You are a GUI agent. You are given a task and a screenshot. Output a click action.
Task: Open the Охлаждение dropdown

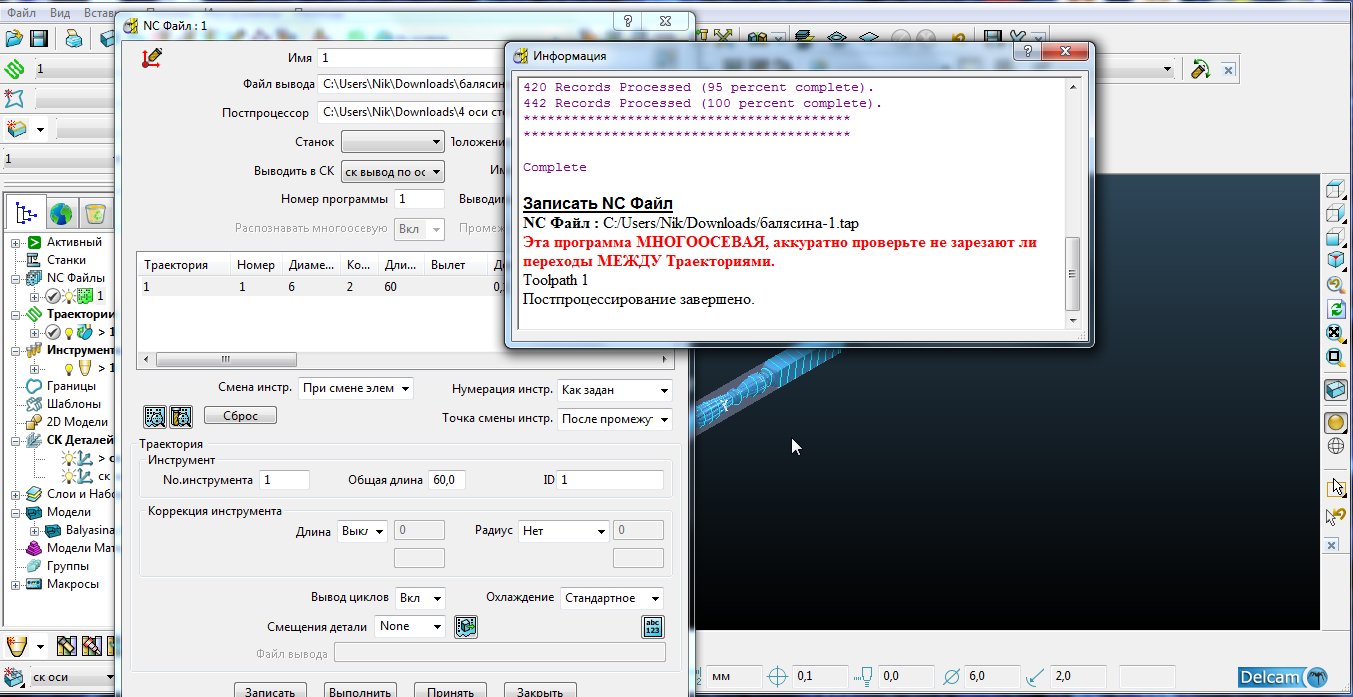(x=611, y=598)
